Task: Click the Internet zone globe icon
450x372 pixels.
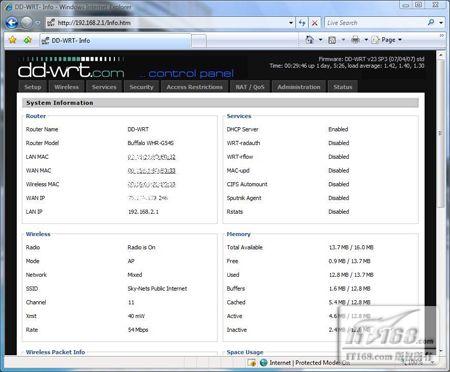Action: click(264, 363)
